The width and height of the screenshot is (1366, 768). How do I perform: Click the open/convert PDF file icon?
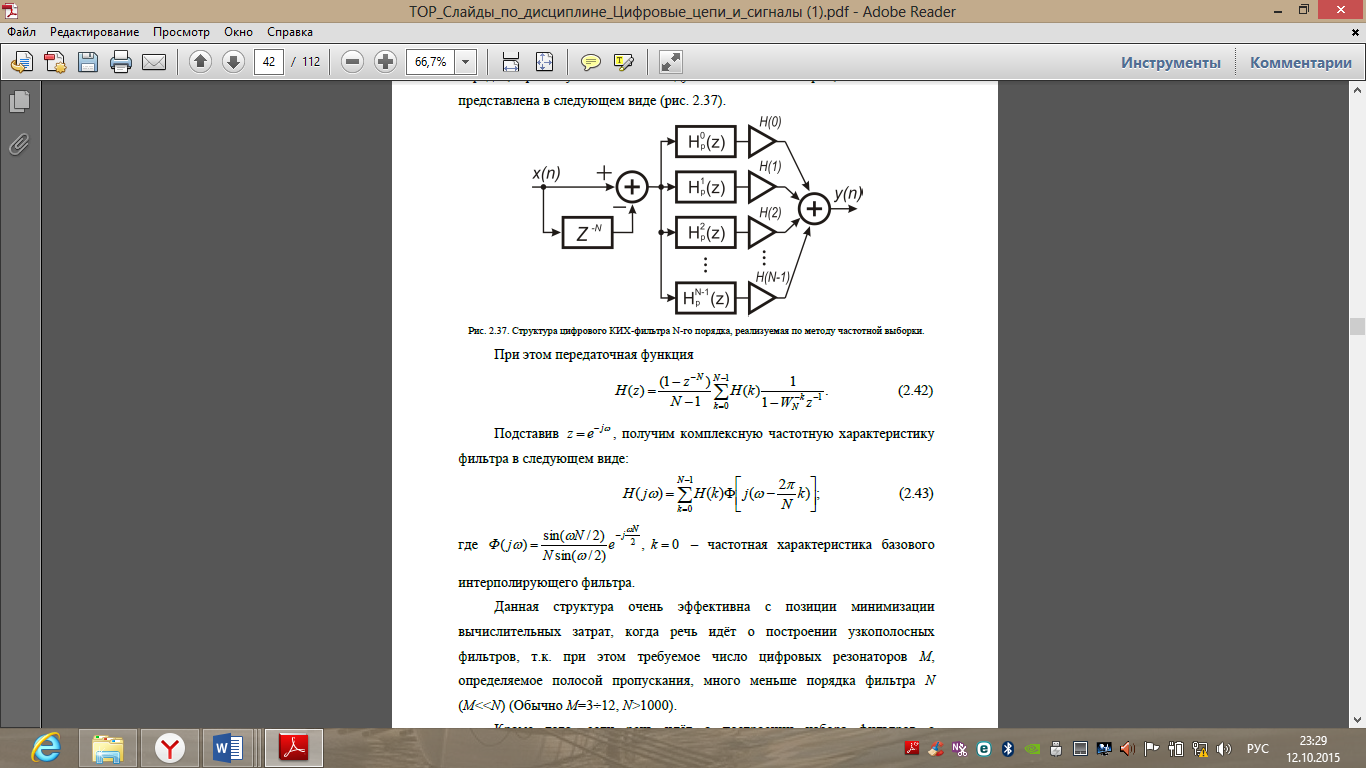22,62
